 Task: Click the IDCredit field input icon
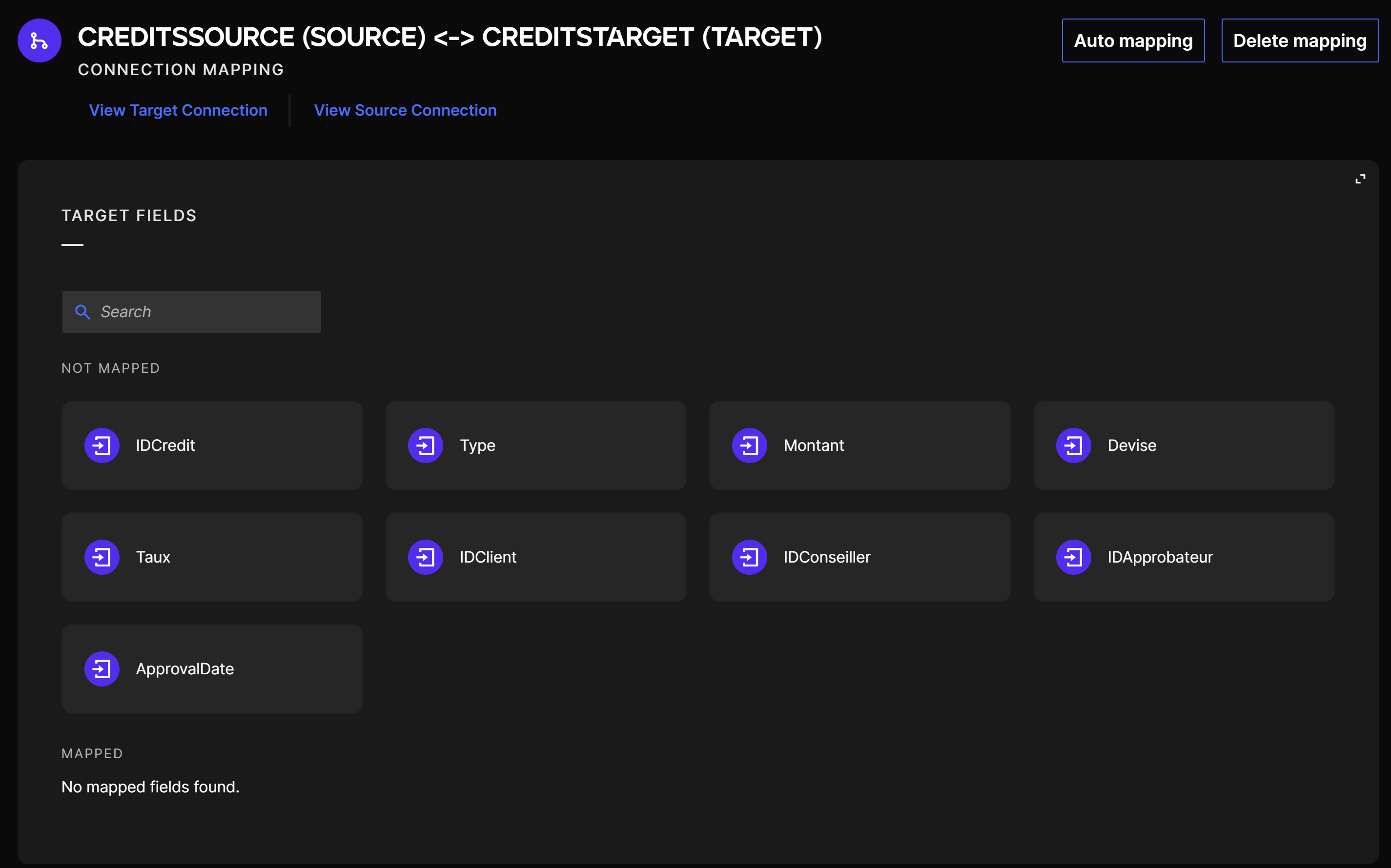102,445
